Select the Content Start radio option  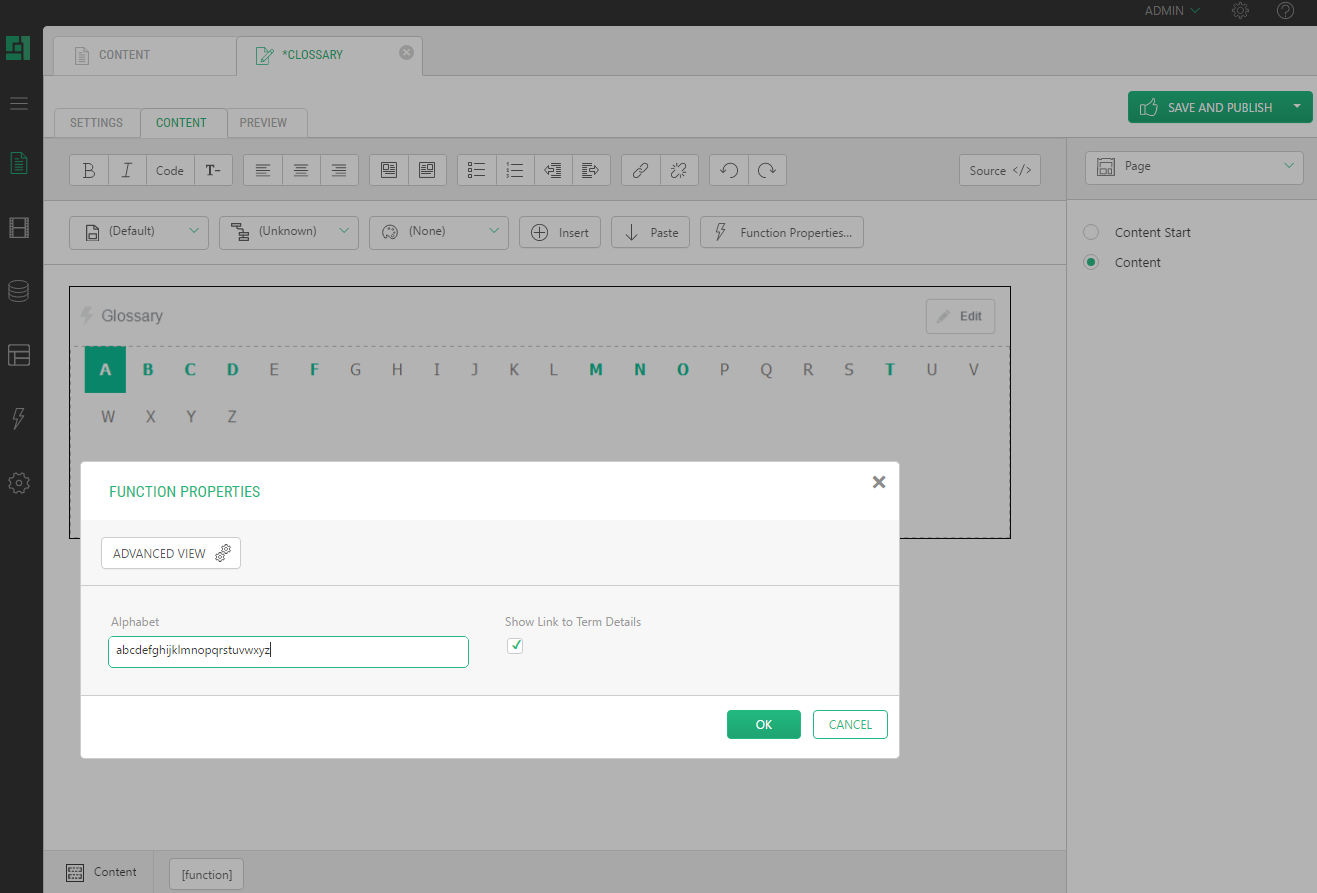click(1092, 232)
